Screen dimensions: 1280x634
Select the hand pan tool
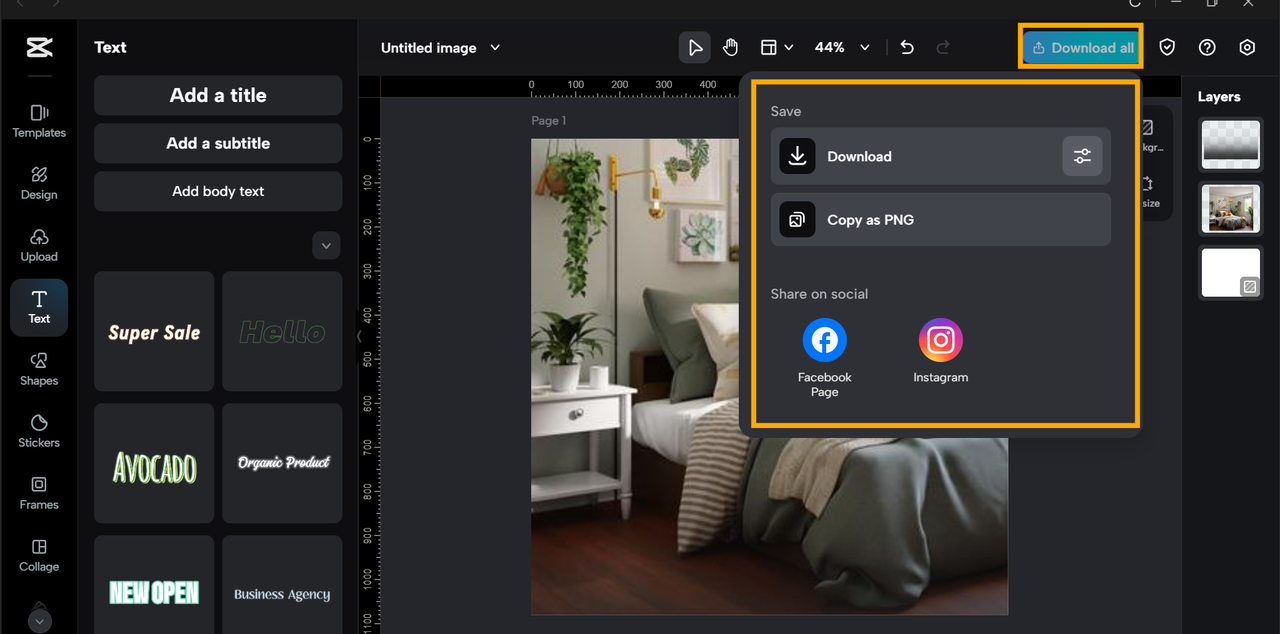point(731,47)
